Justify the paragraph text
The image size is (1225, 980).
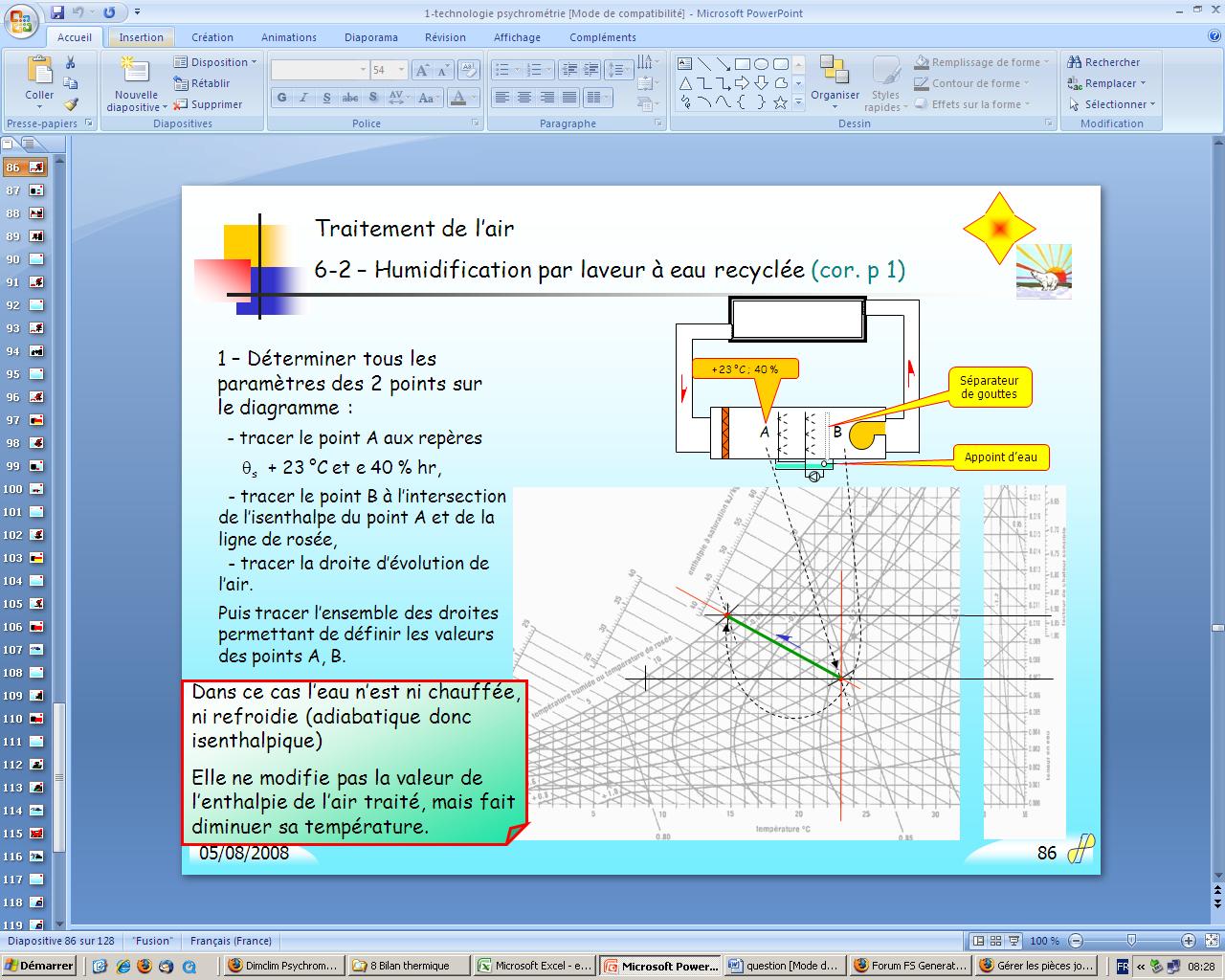(570, 98)
